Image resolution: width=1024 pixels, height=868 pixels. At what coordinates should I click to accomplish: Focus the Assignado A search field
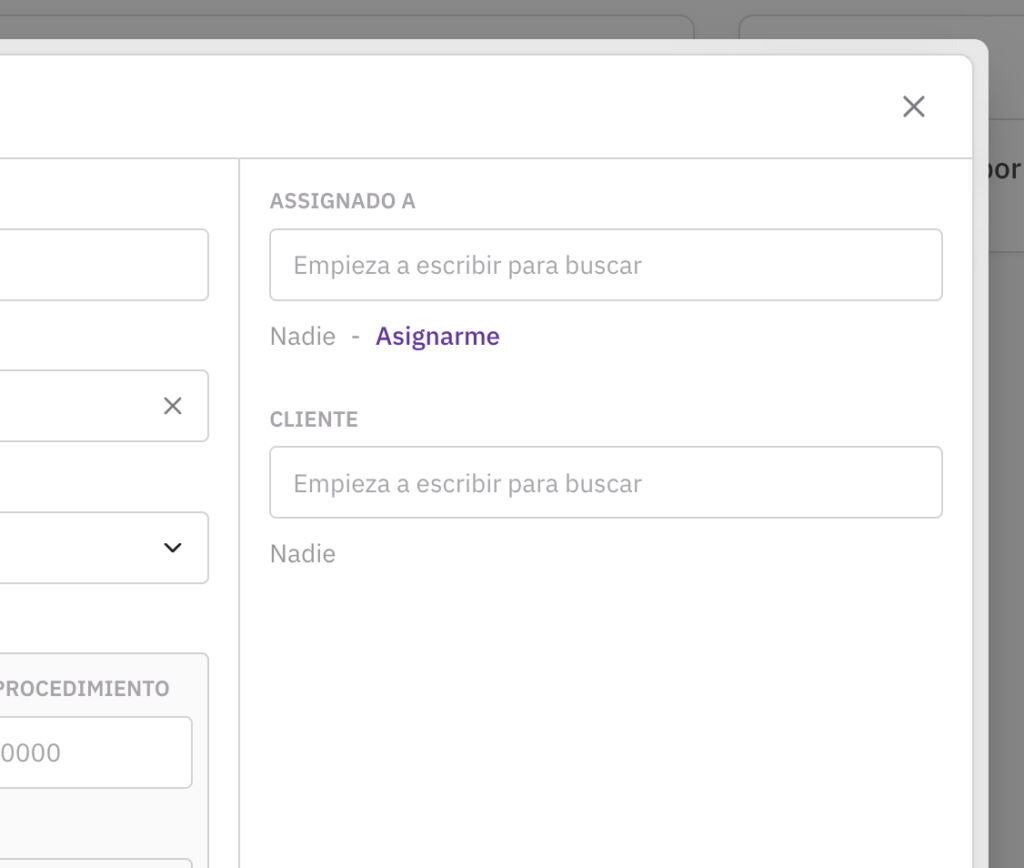click(x=605, y=265)
